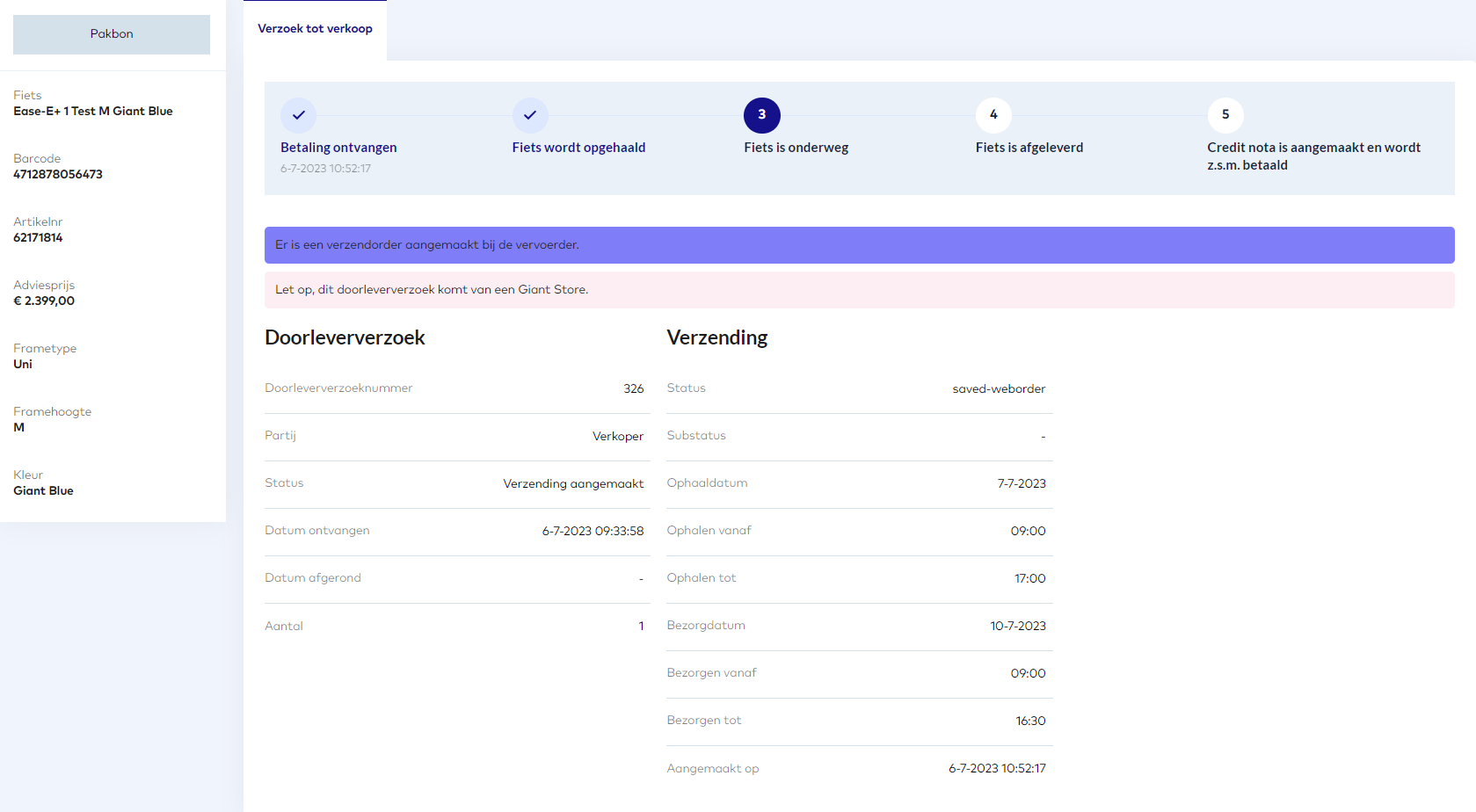
Task: Click Doorleververzoeknummer value 326
Action: pyautogui.click(x=633, y=388)
